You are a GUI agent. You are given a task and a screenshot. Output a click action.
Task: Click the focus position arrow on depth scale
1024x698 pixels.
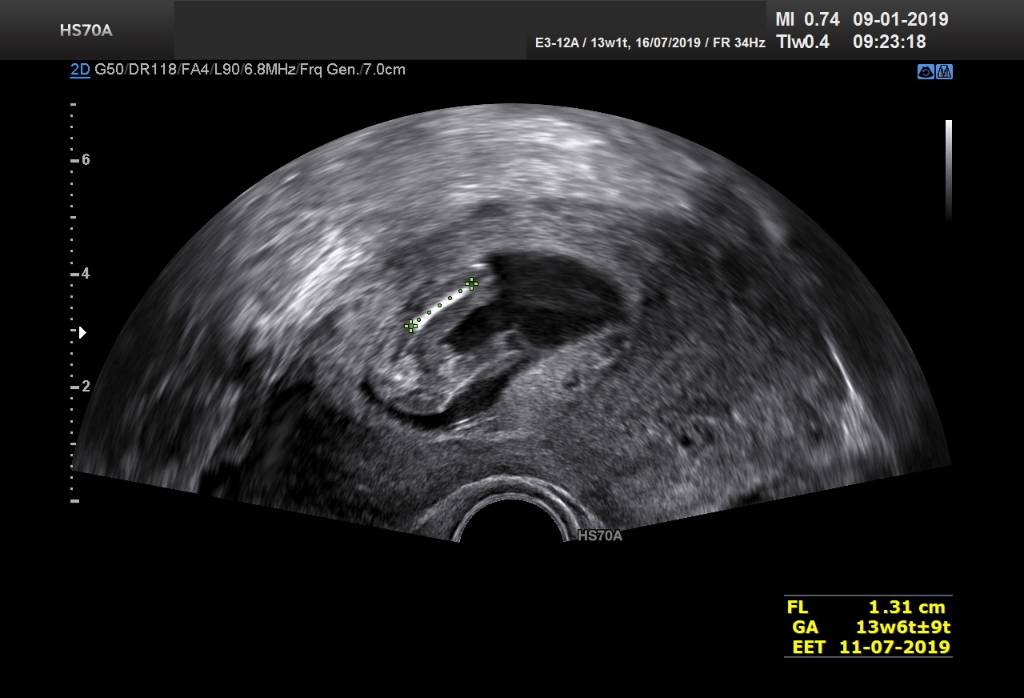tap(83, 331)
